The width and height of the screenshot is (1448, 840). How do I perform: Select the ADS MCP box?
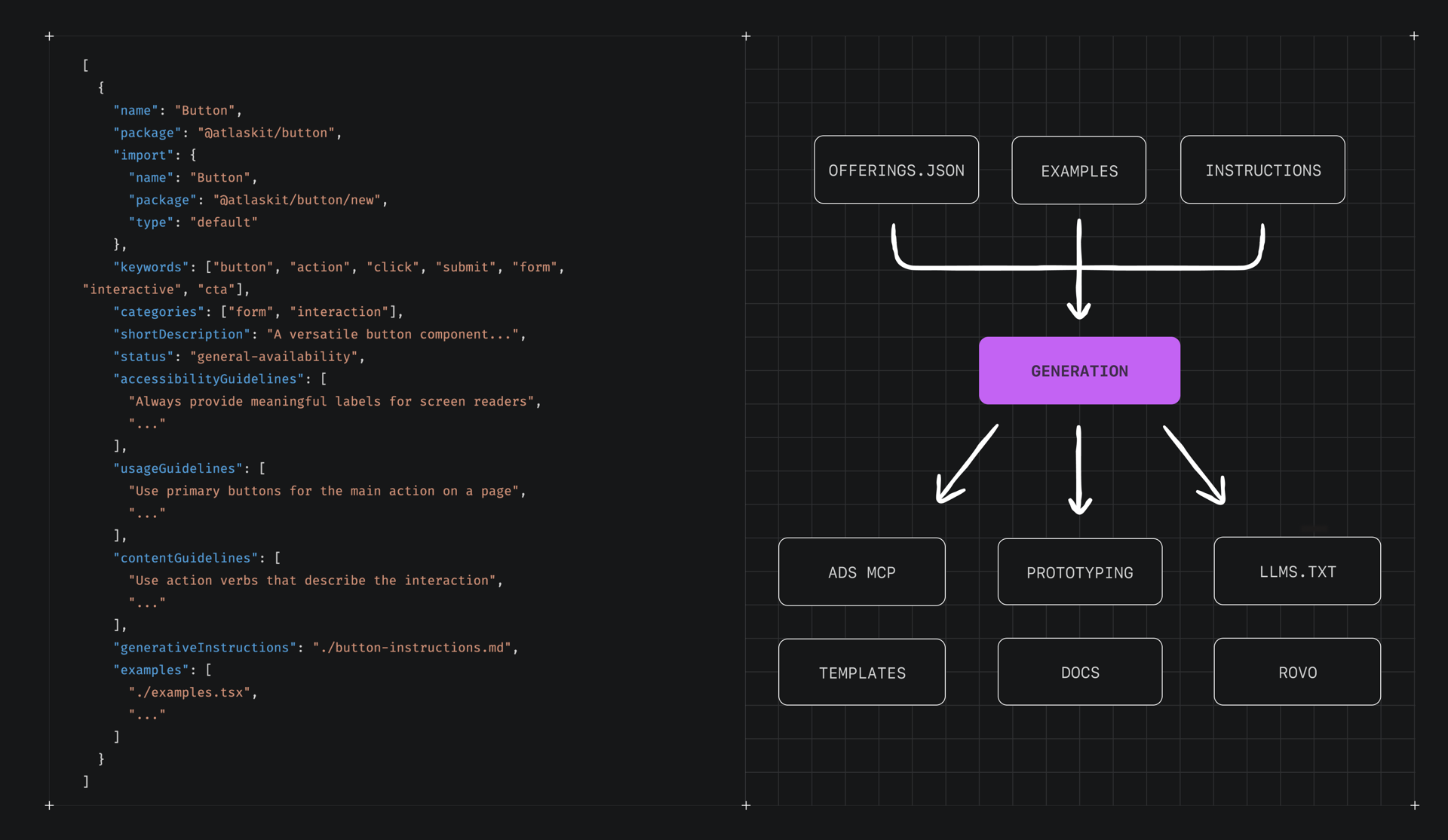point(861,572)
